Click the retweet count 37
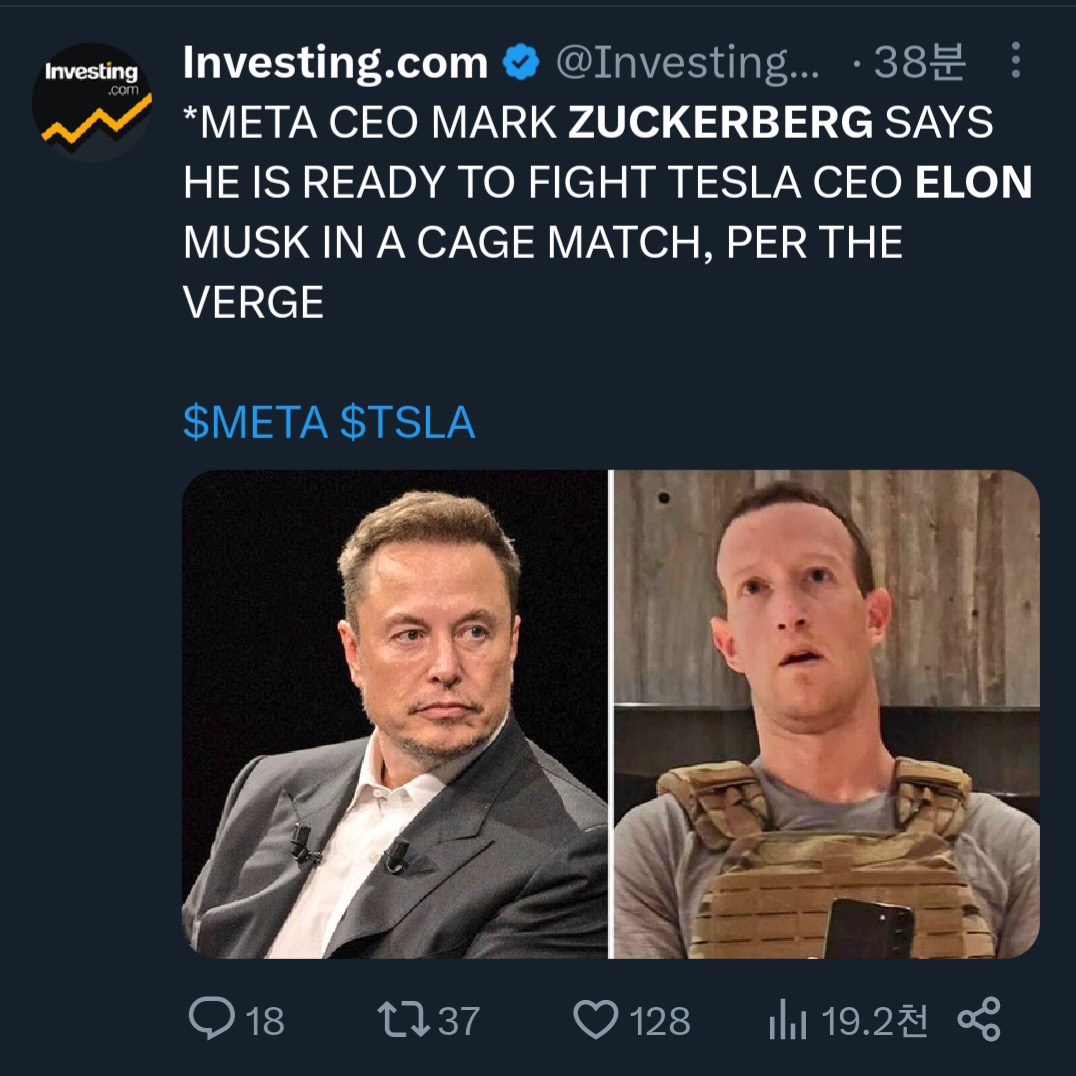This screenshot has width=1076, height=1076. click(x=459, y=1021)
